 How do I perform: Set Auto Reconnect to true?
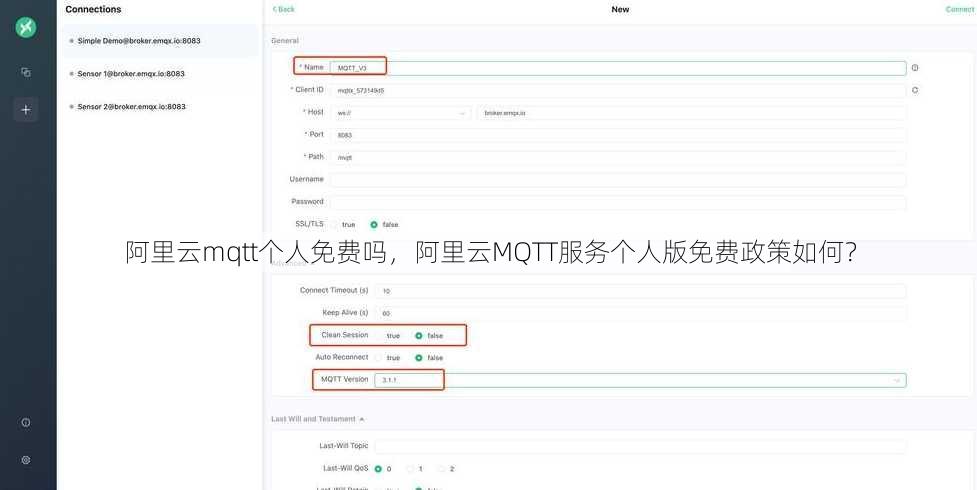[x=387, y=358]
